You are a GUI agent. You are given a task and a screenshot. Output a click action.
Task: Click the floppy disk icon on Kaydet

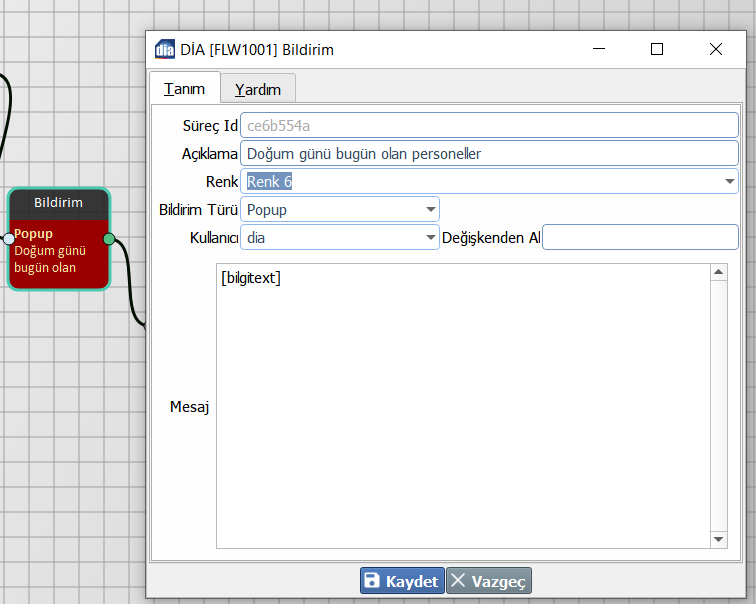[372, 581]
